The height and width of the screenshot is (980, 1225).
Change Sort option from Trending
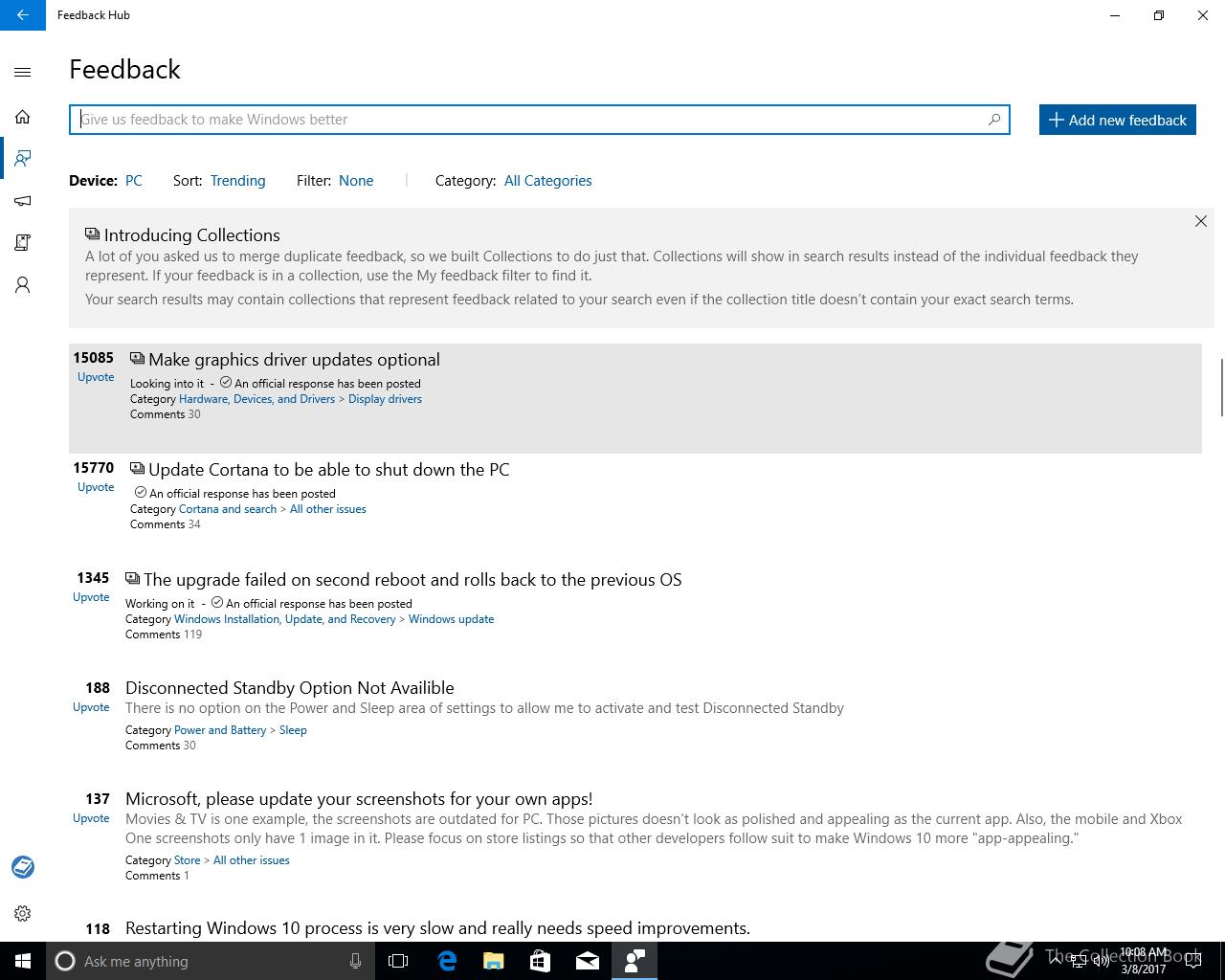(x=237, y=181)
